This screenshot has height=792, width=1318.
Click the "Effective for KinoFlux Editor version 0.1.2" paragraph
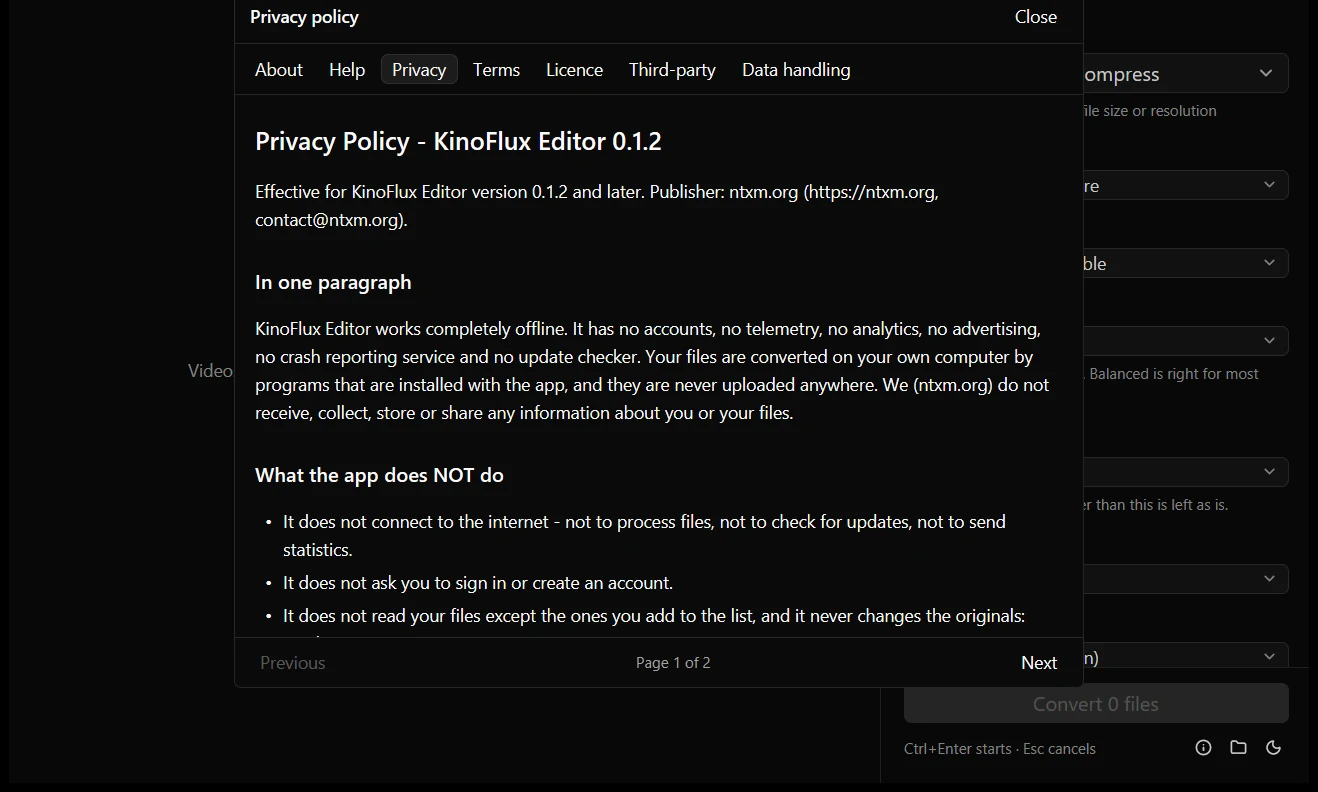tap(597, 206)
